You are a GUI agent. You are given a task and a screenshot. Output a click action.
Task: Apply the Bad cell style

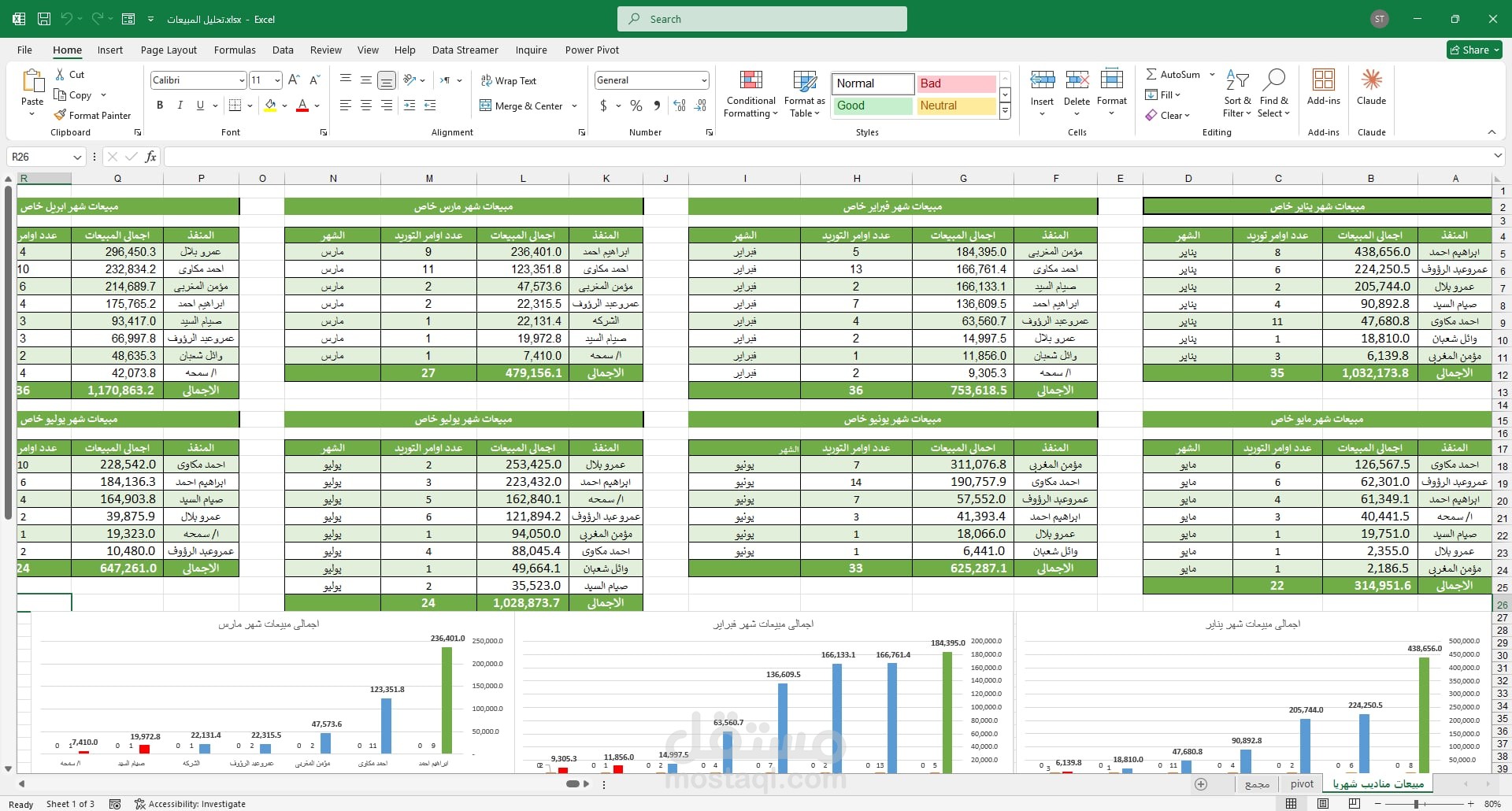tap(956, 83)
